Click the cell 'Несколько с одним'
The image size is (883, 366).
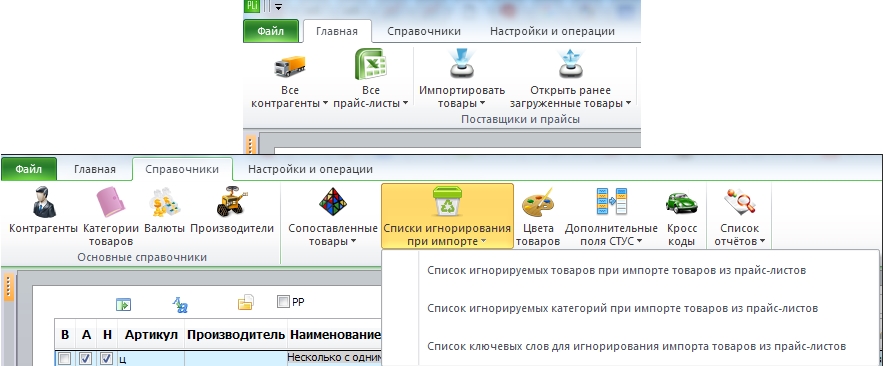tap(335, 357)
